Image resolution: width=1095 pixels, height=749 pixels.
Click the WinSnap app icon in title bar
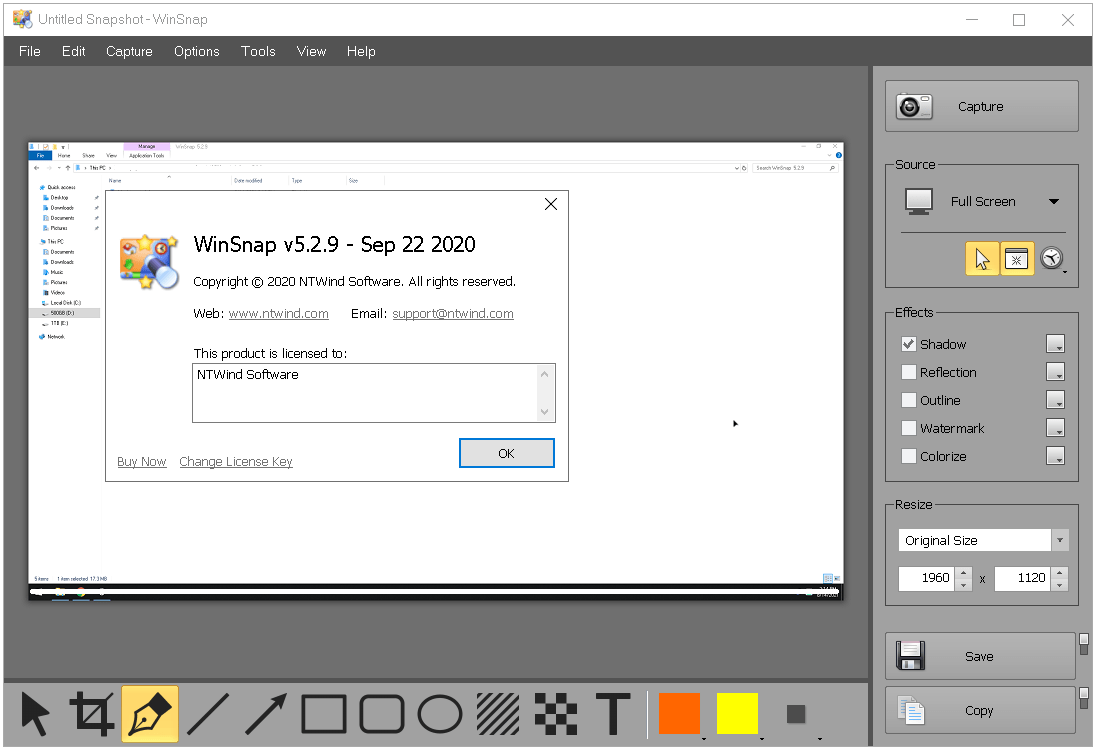[22, 19]
